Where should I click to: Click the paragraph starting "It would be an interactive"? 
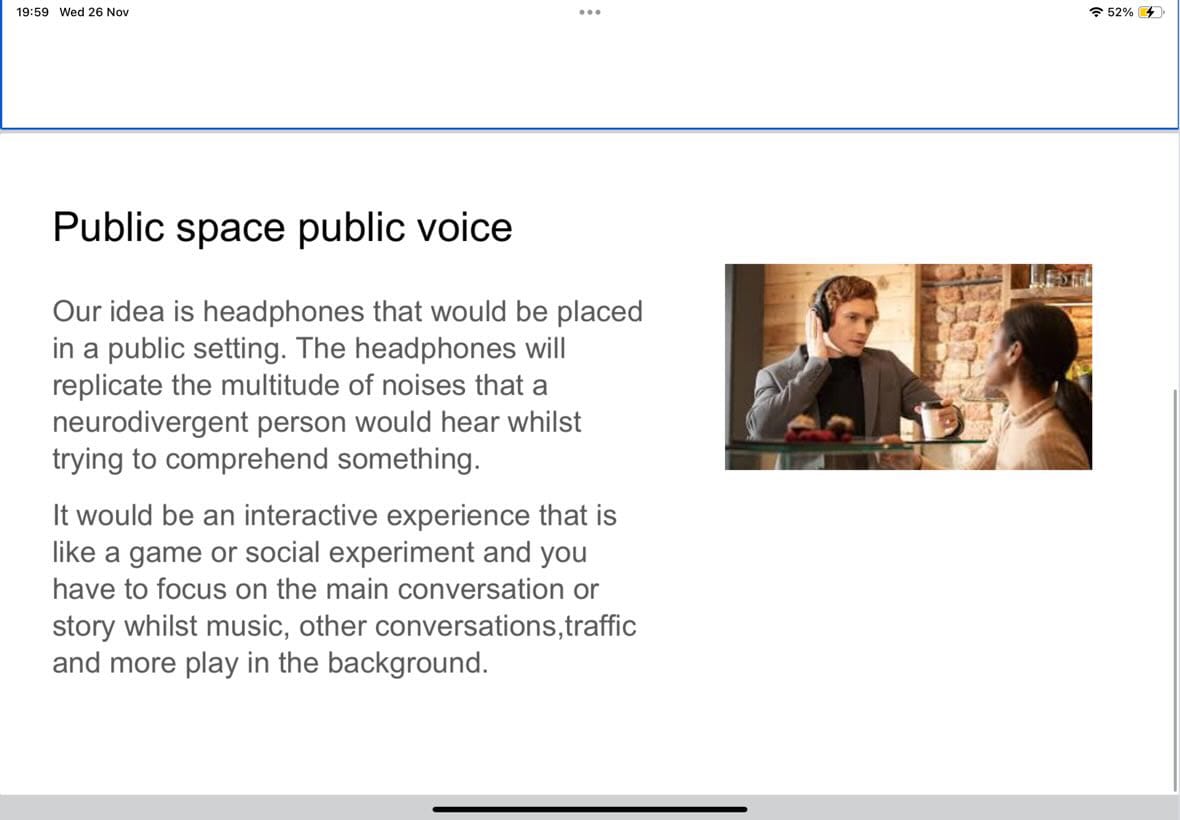(344, 589)
